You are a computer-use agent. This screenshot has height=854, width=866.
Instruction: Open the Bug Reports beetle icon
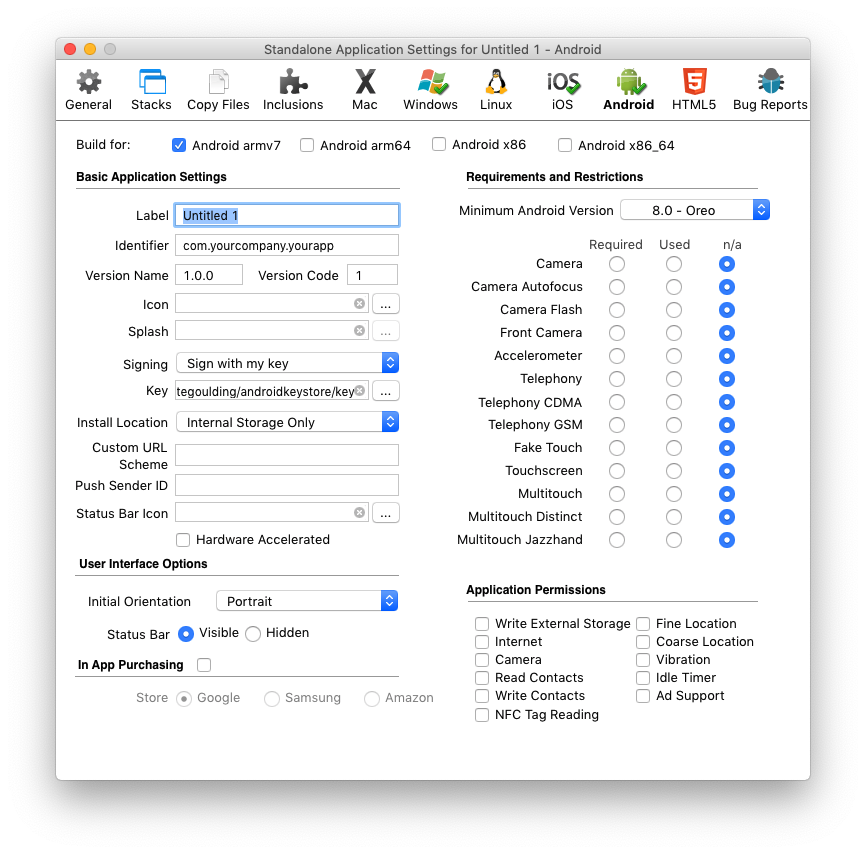coord(770,82)
